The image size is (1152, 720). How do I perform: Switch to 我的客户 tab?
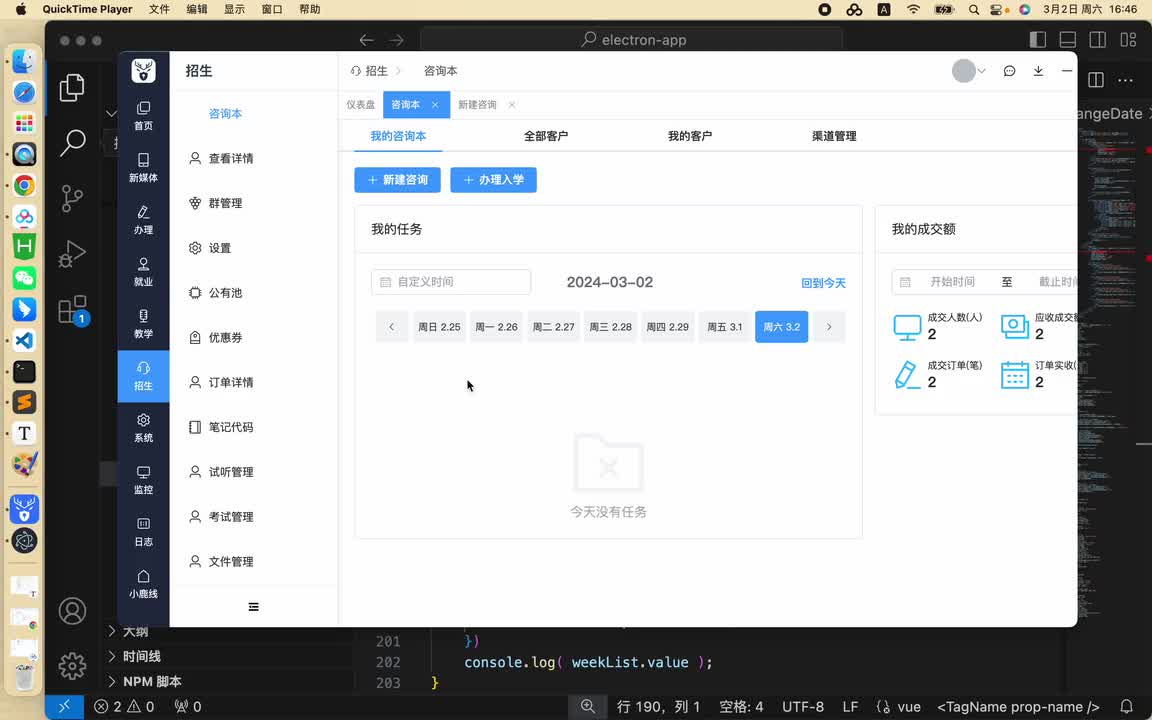(690, 136)
